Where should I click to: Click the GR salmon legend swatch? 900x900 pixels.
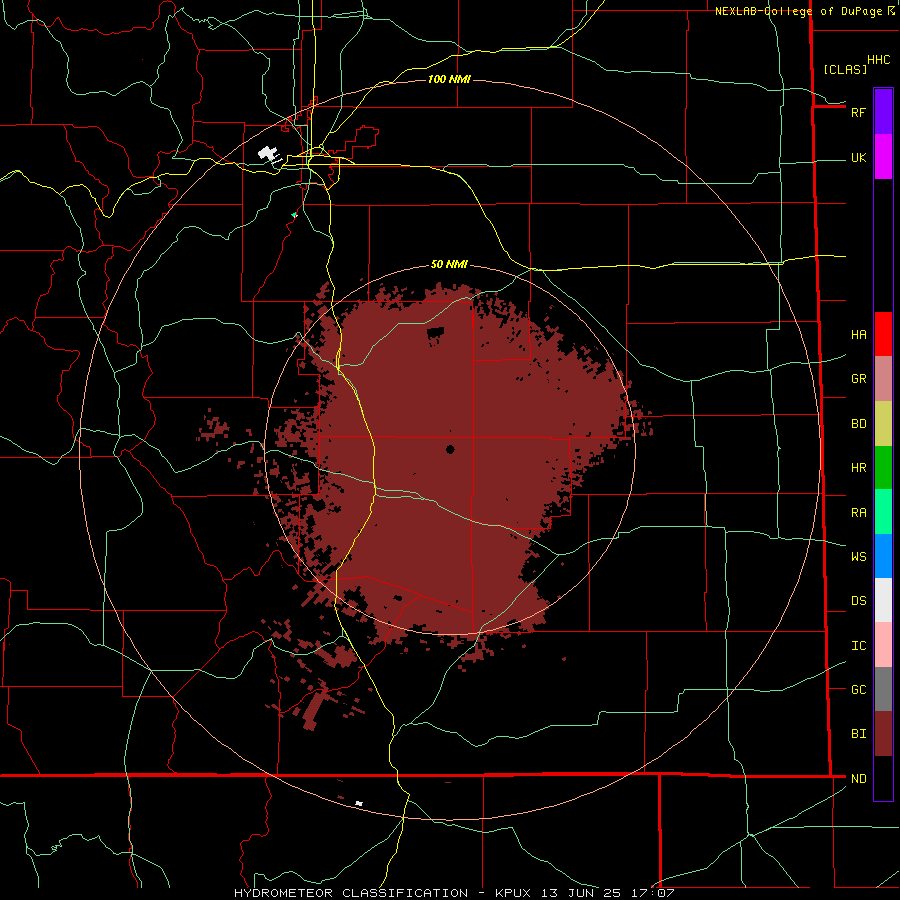883,379
